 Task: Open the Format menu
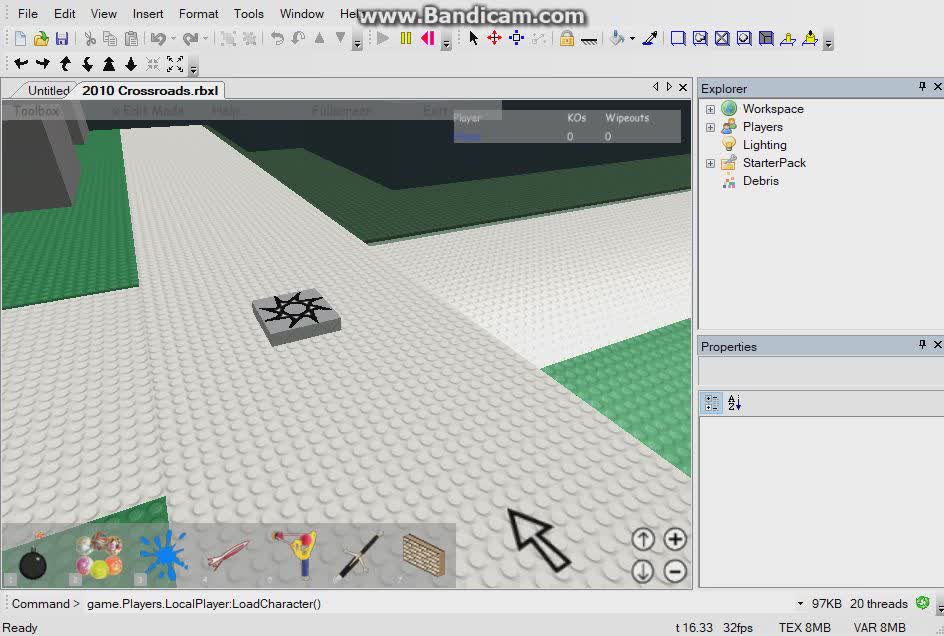click(198, 13)
